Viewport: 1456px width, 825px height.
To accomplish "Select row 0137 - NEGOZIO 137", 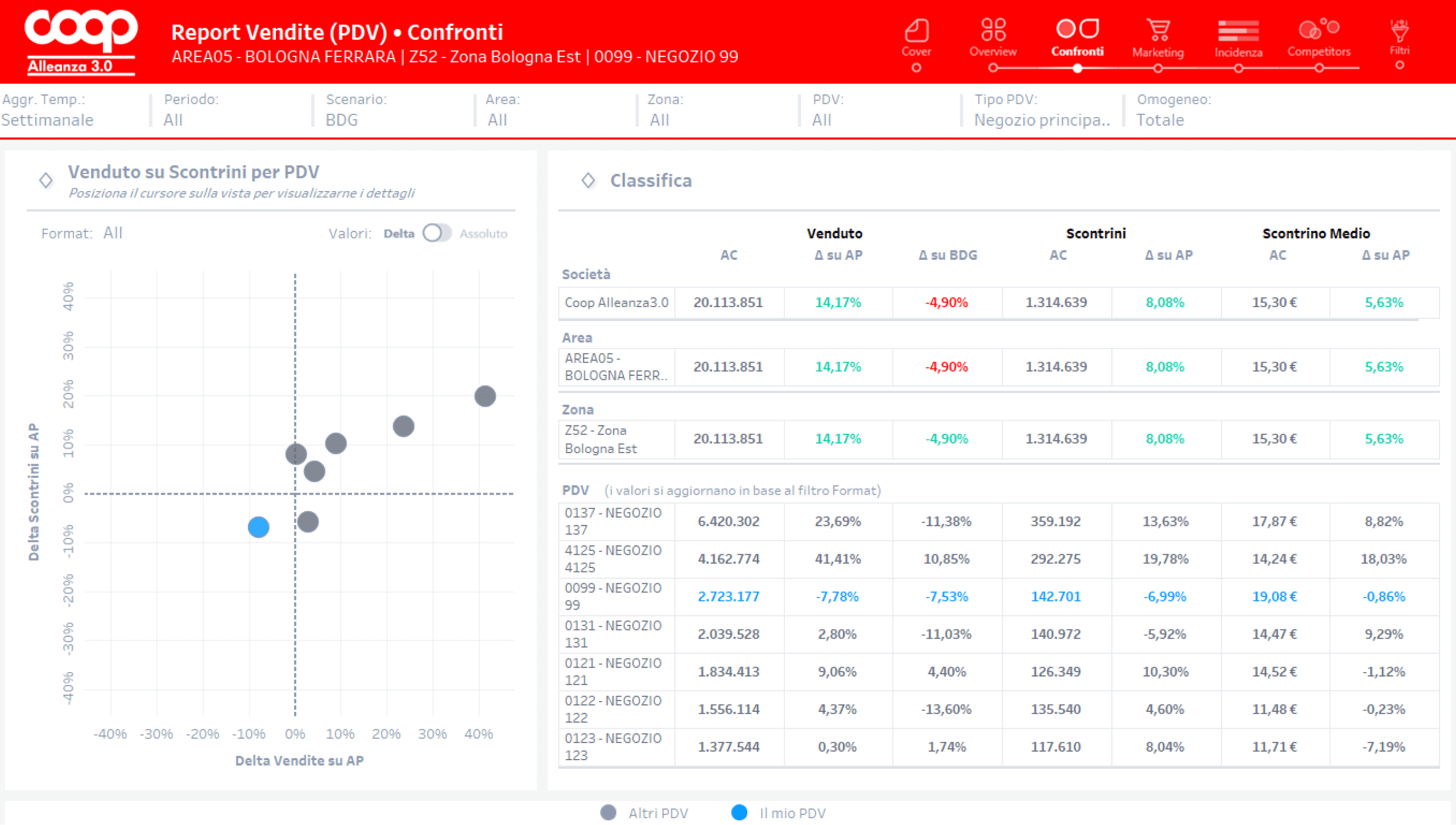I will pyautogui.click(x=999, y=521).
